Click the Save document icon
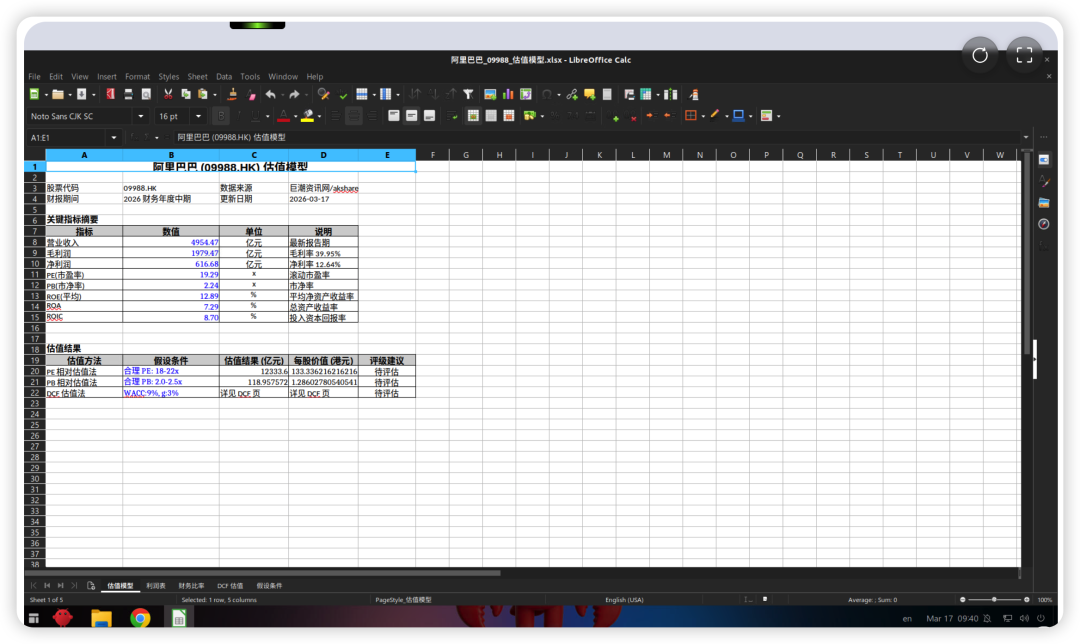 click(x=81, y=94)
